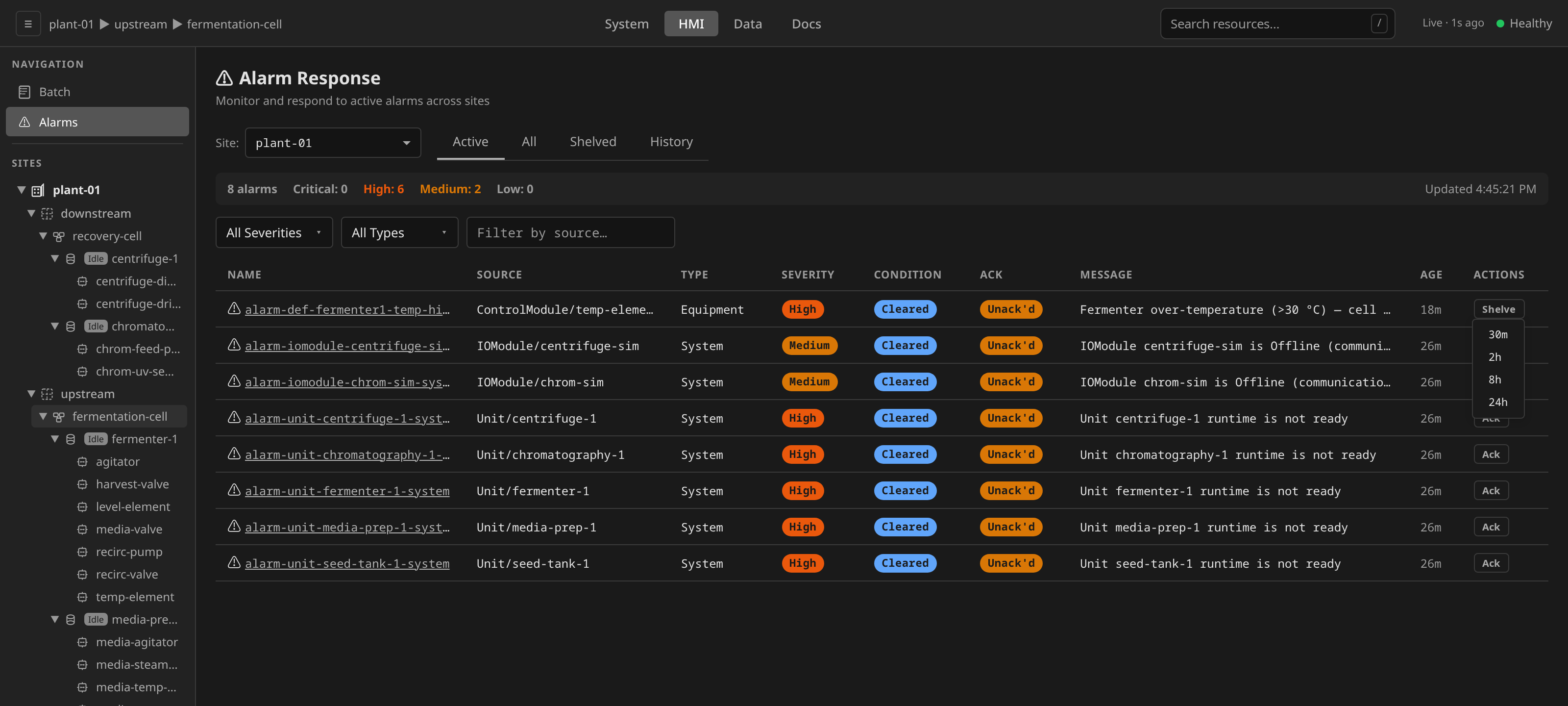Image resolution: width=1568 pixels, height=706 pixels.
Task: Open the All Severities dropdown
Action: [x=274, y=232]
